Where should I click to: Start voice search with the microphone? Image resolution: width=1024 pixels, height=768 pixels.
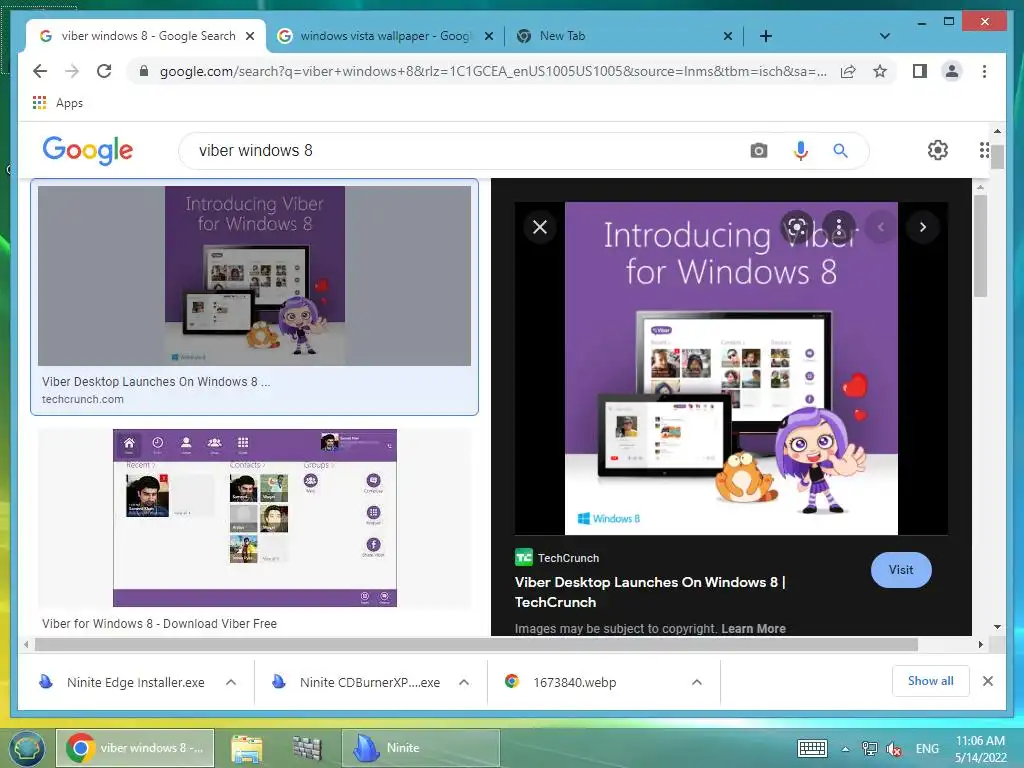coord(800,151)
